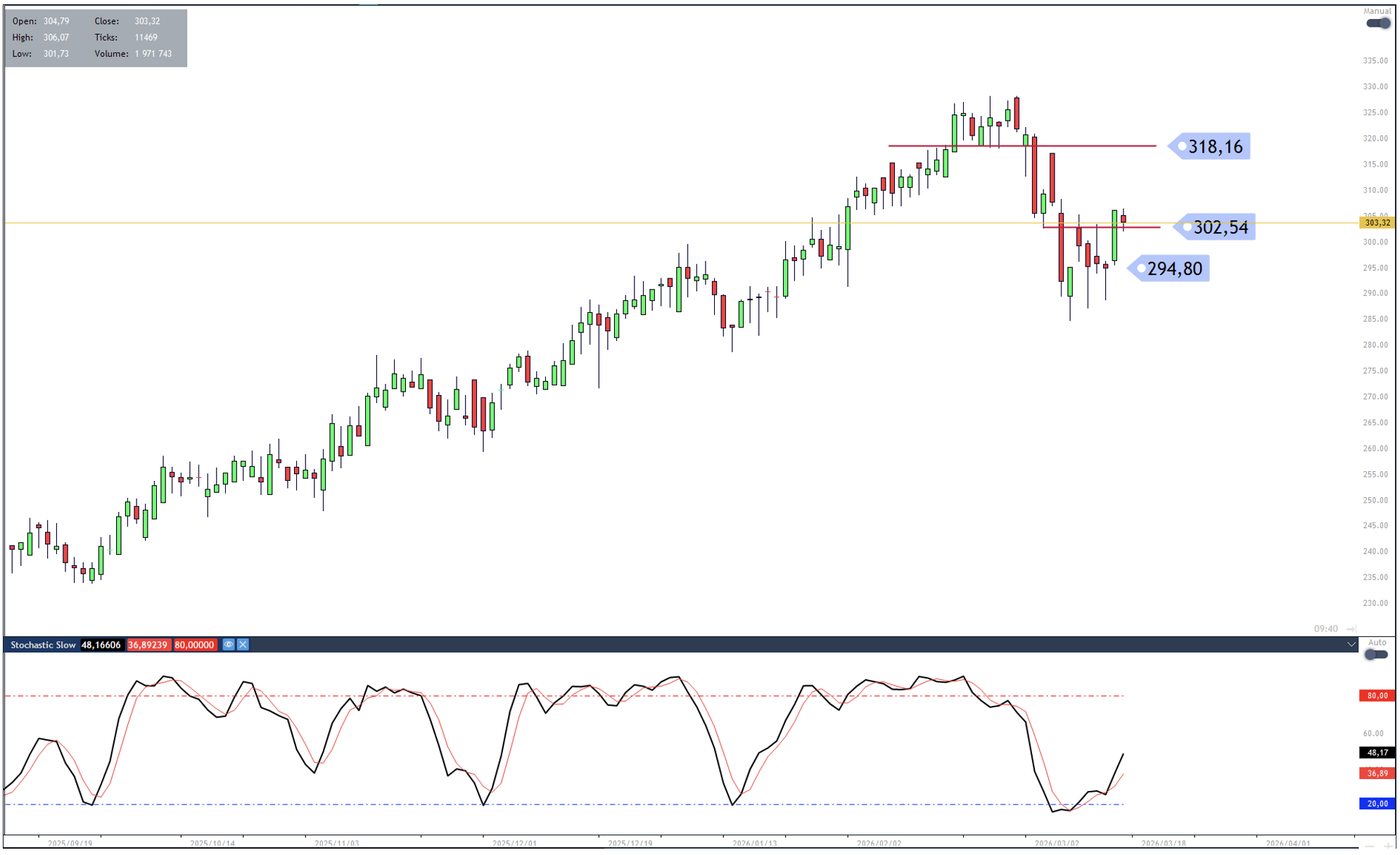Select the 294,80 price level label
The height and width of the screenshot is (855, 1400).
(1173, 269)
